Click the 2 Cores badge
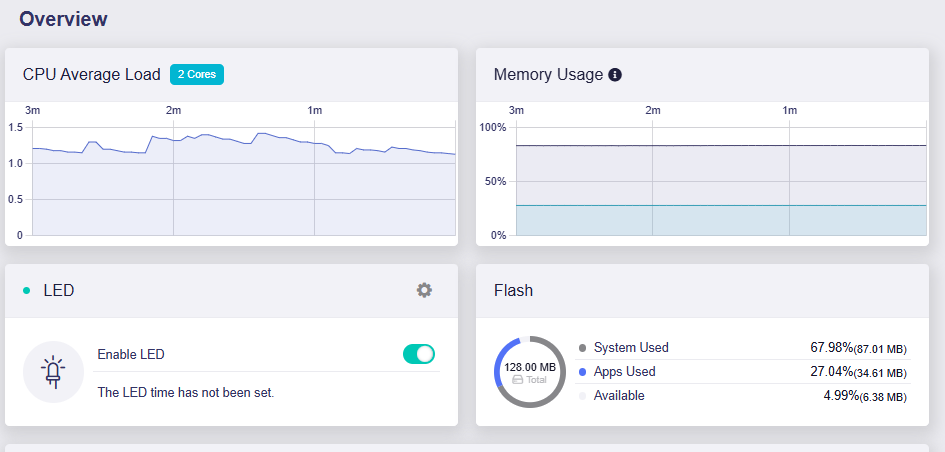 (197, 74)
